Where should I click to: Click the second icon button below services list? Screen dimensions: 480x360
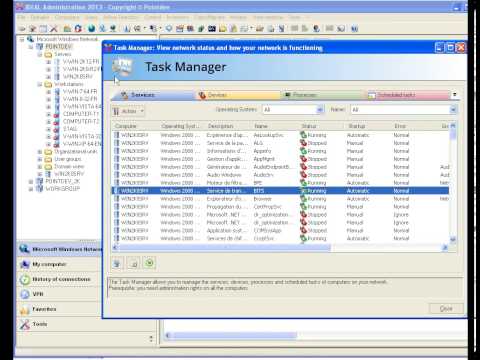[x=133, y=263]
